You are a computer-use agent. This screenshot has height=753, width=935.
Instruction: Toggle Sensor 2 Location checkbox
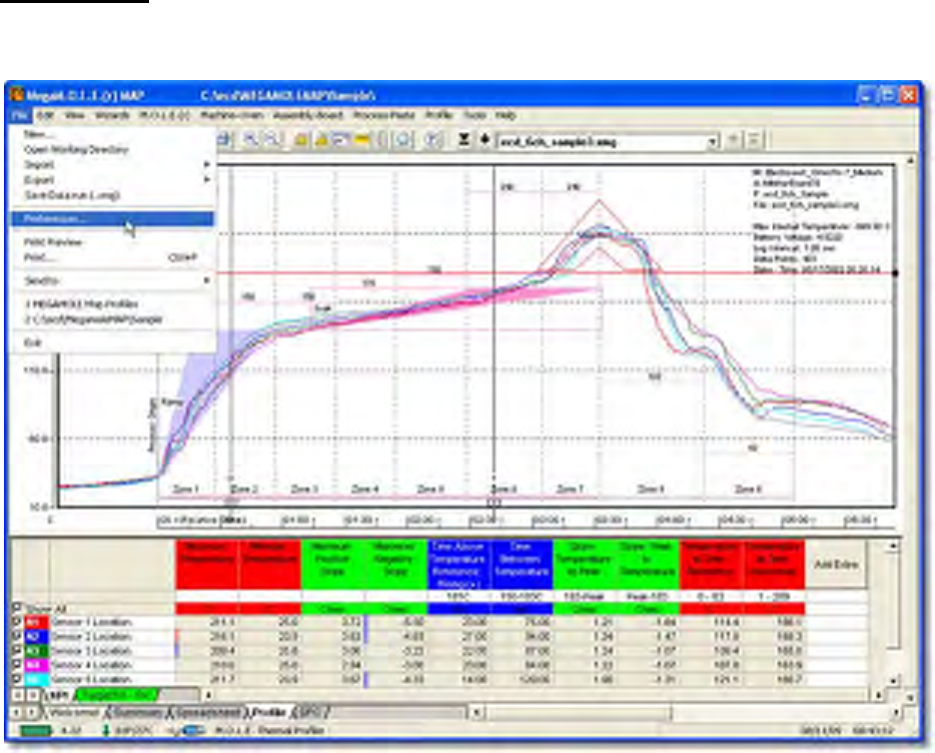point(17,636)
